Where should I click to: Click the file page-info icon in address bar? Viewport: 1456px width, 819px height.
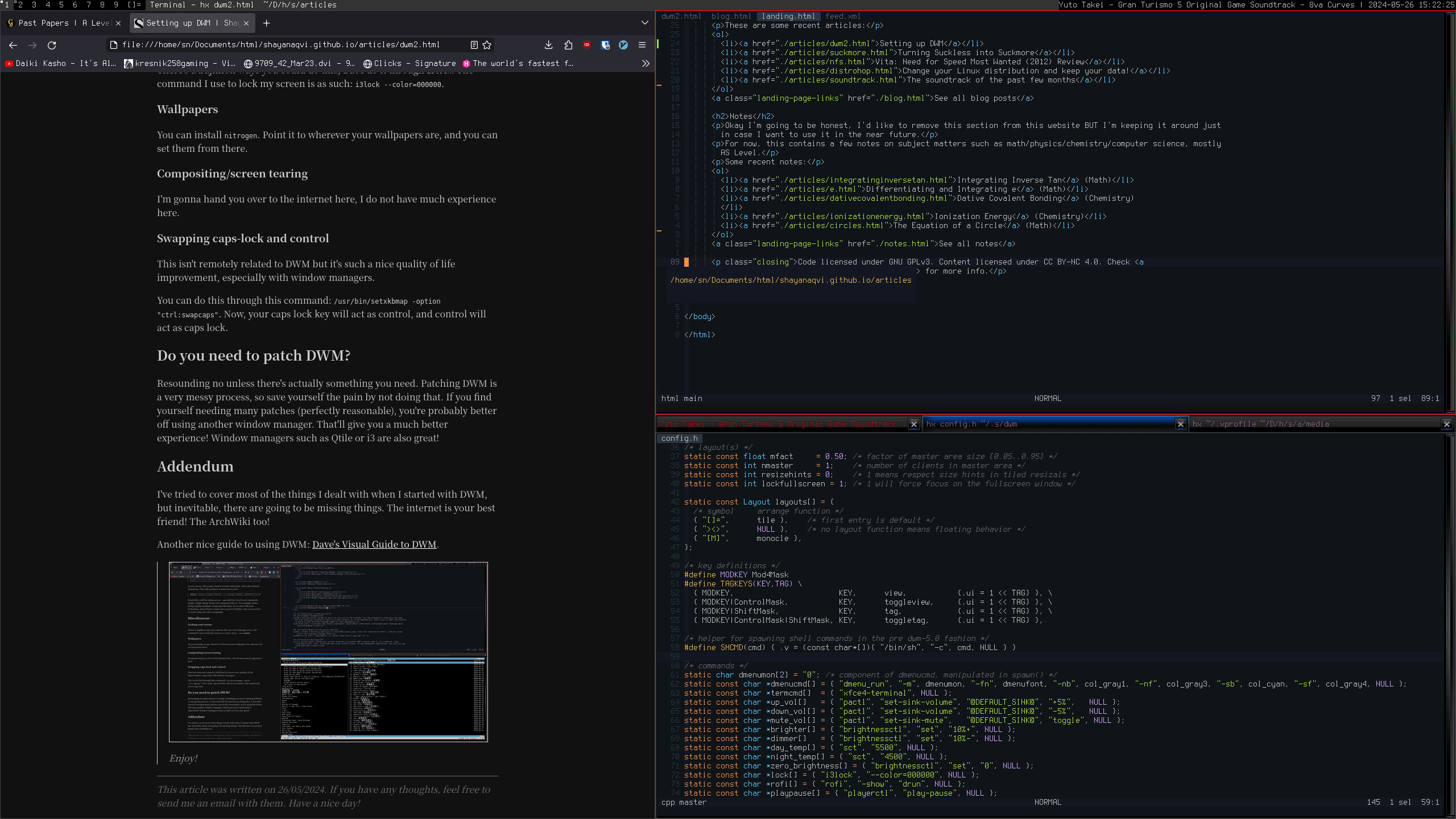(x=113, y=45)
